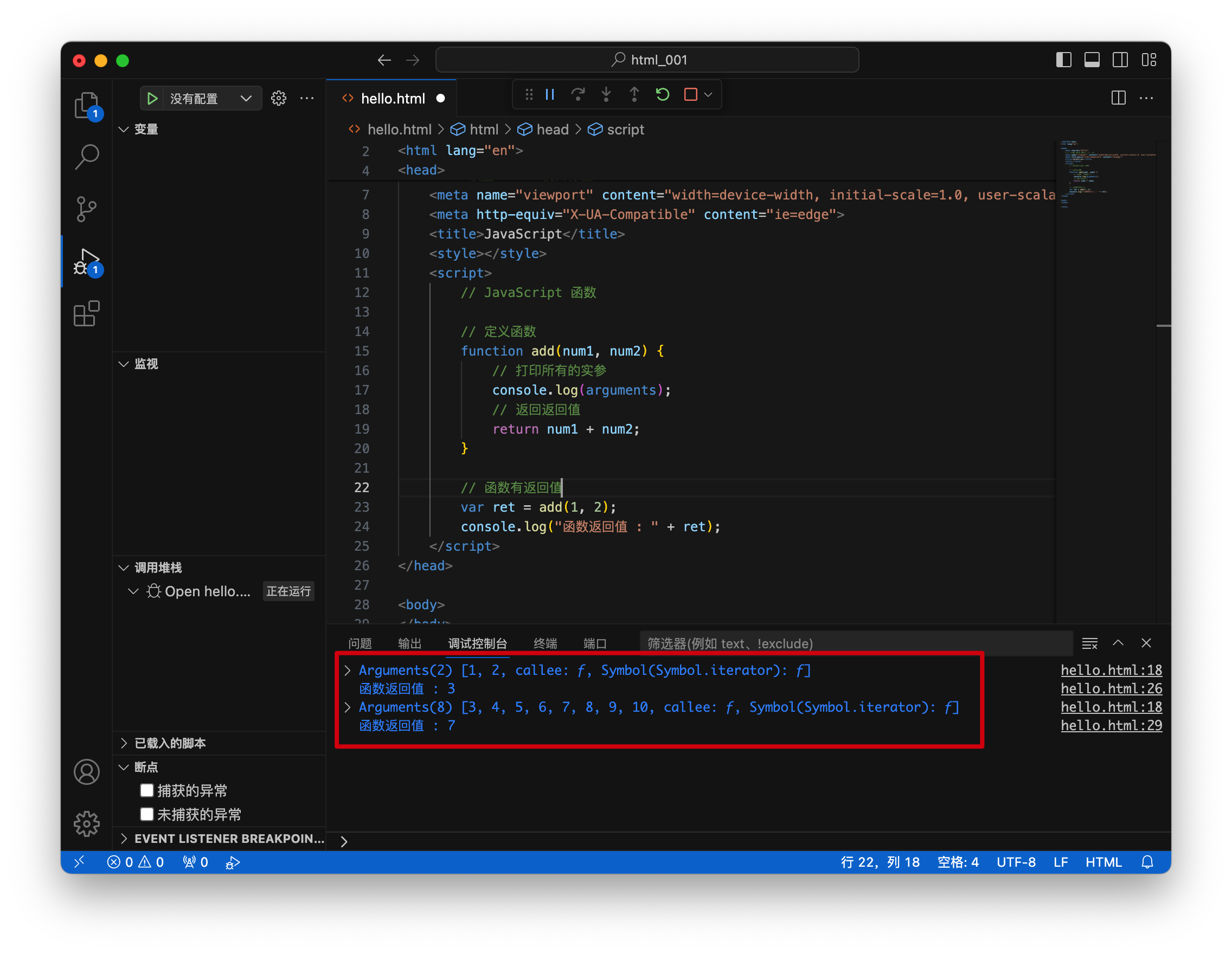The height and width of the screenshot is (954, 1232).
Task: Change encoding via UTF-8 status item
Action: [1016, 862]
